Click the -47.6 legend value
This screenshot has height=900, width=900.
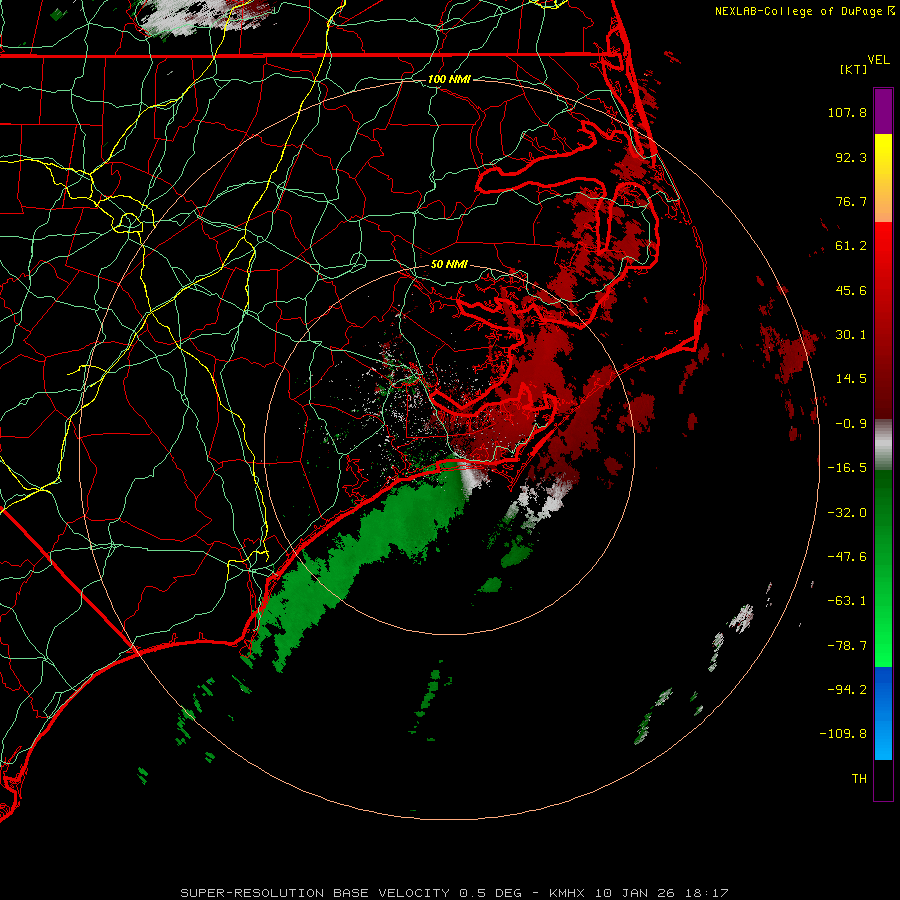[x=847, y=557]
